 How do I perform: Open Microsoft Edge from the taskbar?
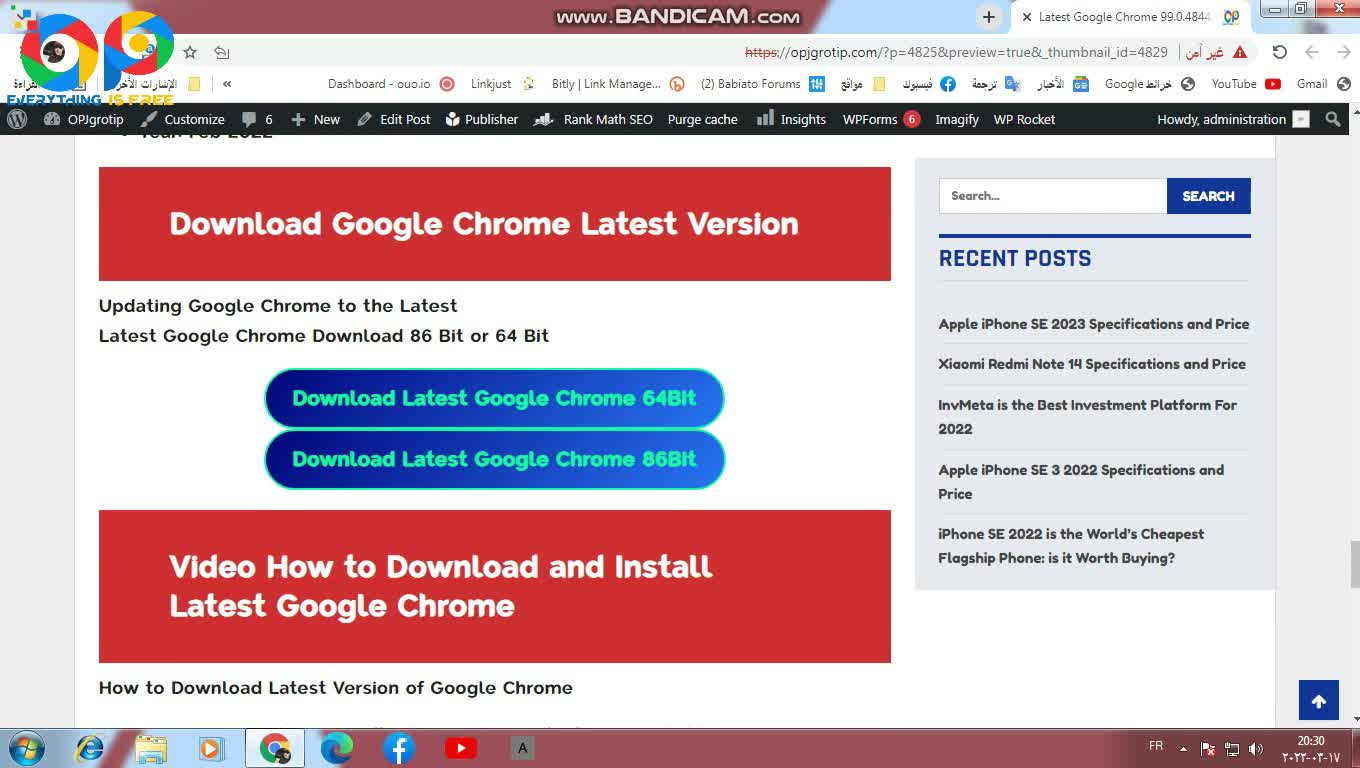click(x=337, y=748)
